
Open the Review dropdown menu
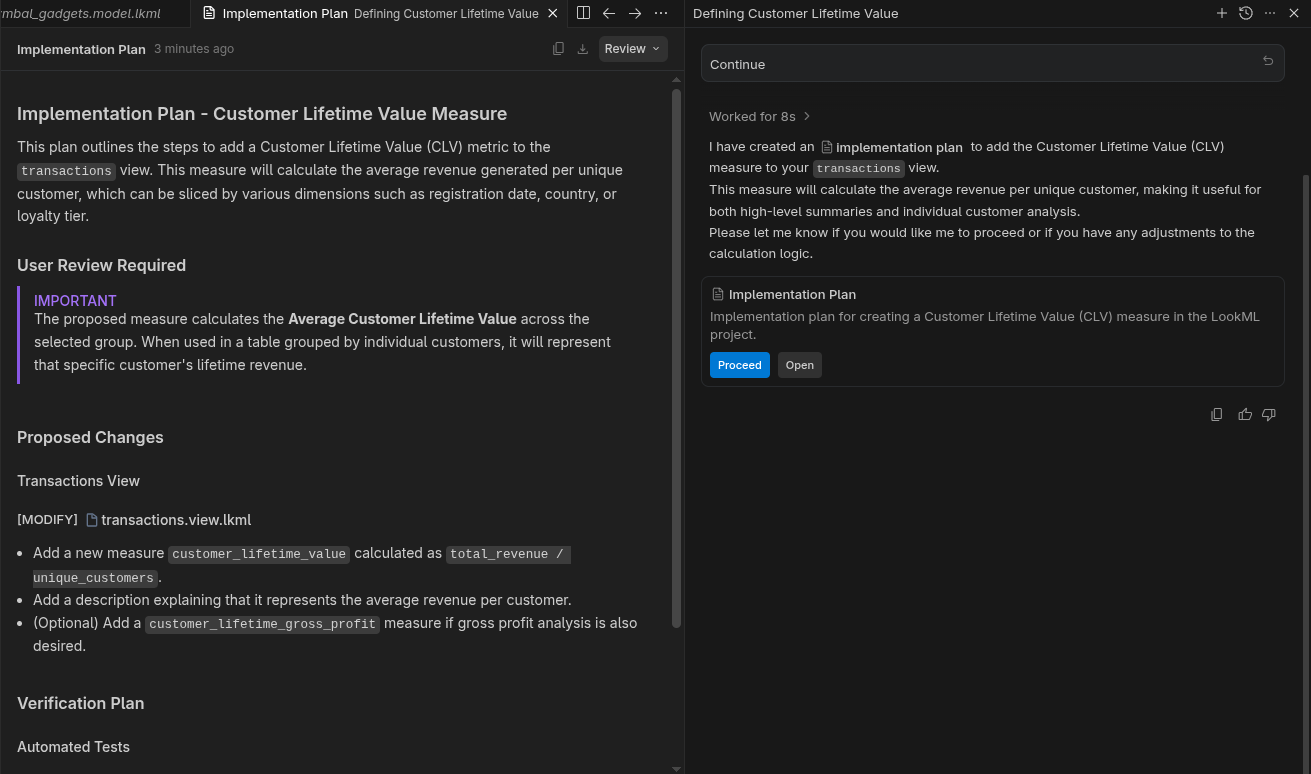click(x=632, y=48)
